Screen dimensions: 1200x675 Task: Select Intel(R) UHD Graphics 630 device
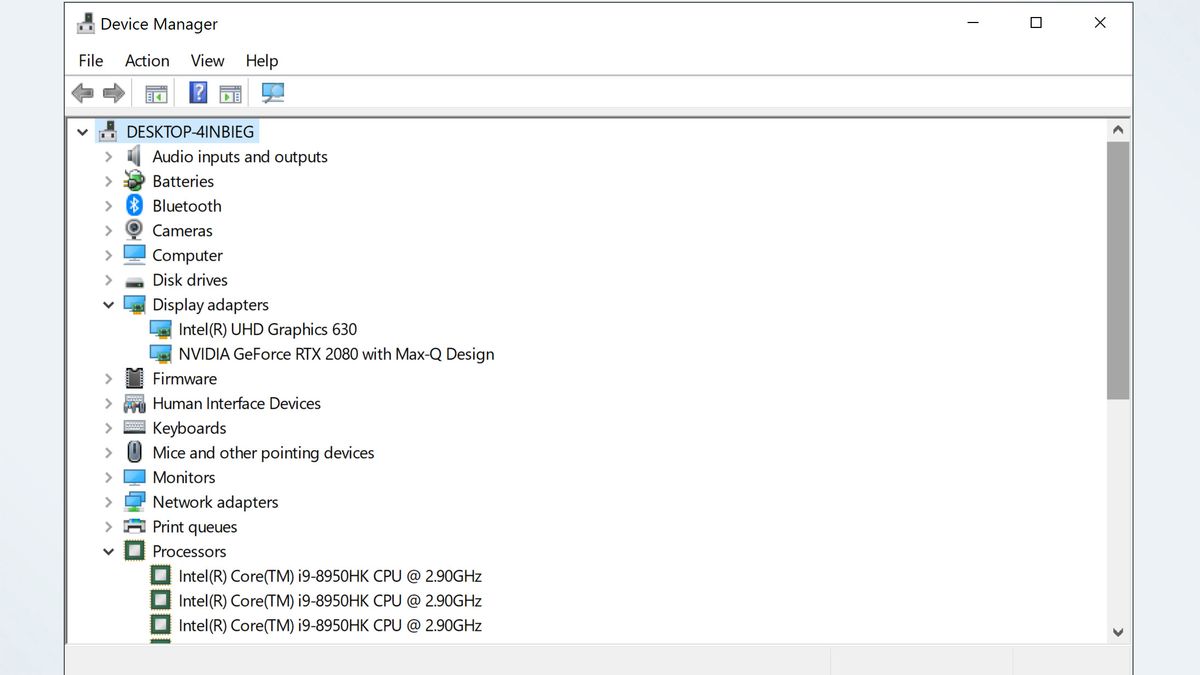click(267, 329)
